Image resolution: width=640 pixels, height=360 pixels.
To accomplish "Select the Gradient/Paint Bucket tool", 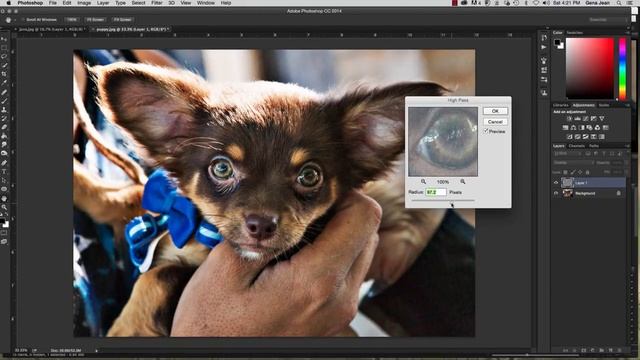I will point(4,136).
